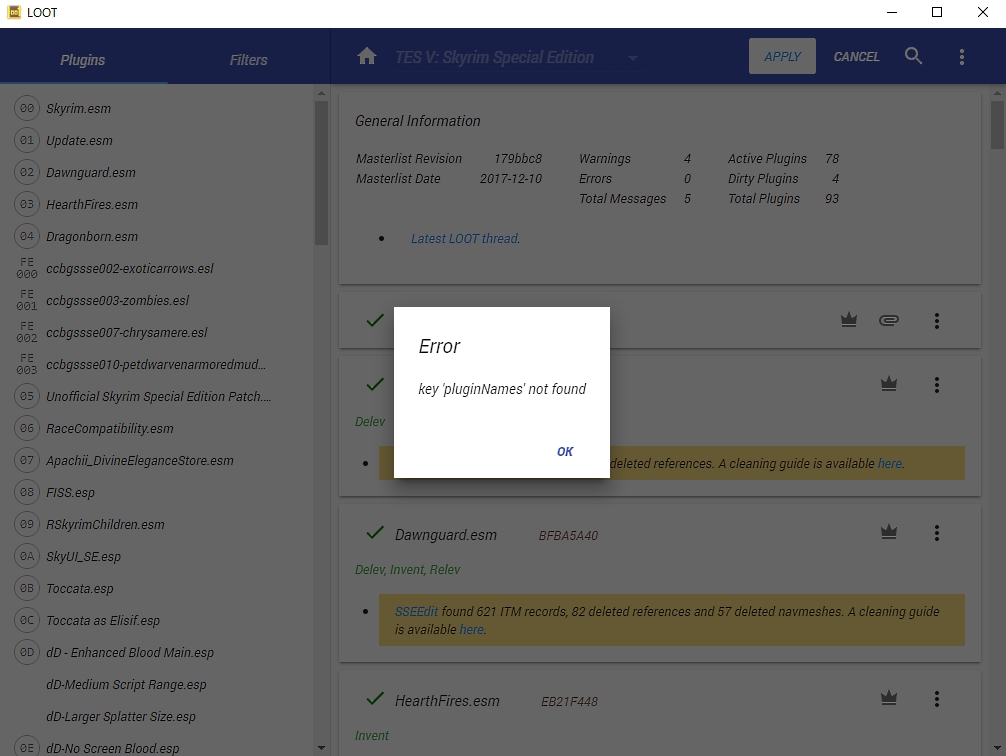Image resolution: width=1006 pixels, height=756 pixels.
Task: Open the Dawnguard.esm card three-dot menu
Action: pos(937,533)
